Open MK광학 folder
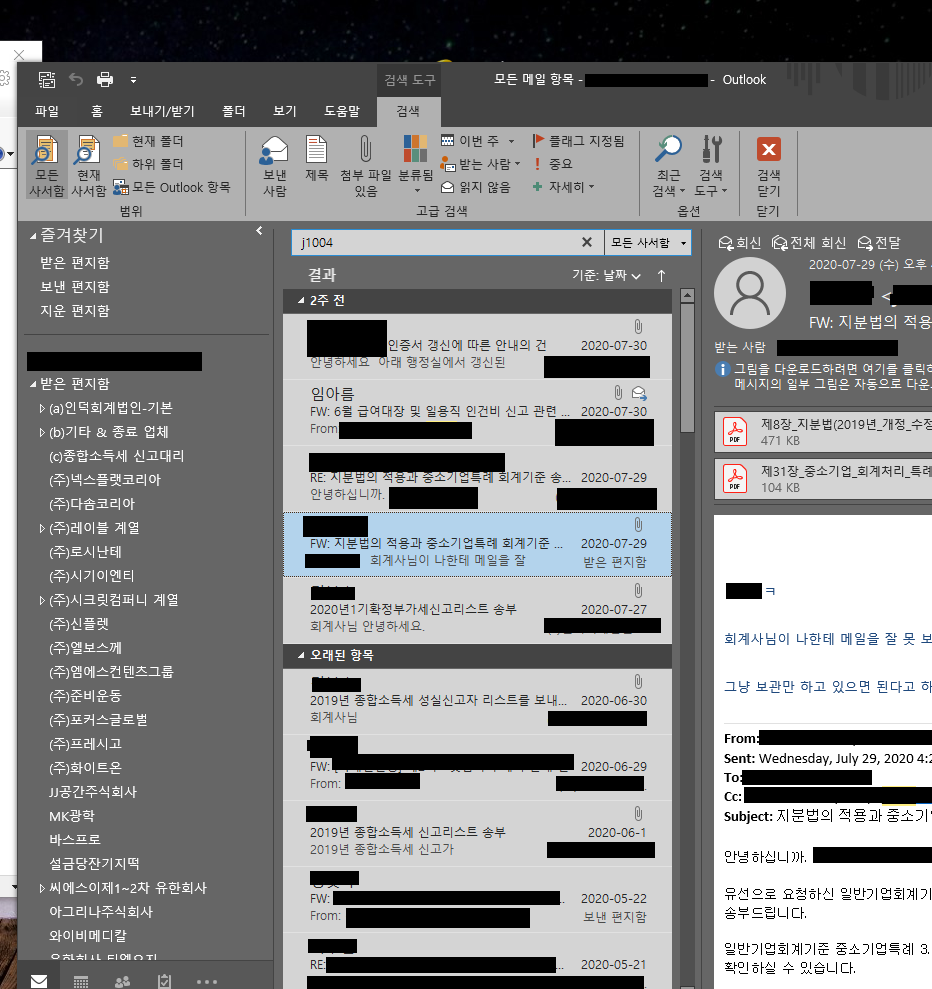This screenshot has width=932, height=989. click(72, 816)
